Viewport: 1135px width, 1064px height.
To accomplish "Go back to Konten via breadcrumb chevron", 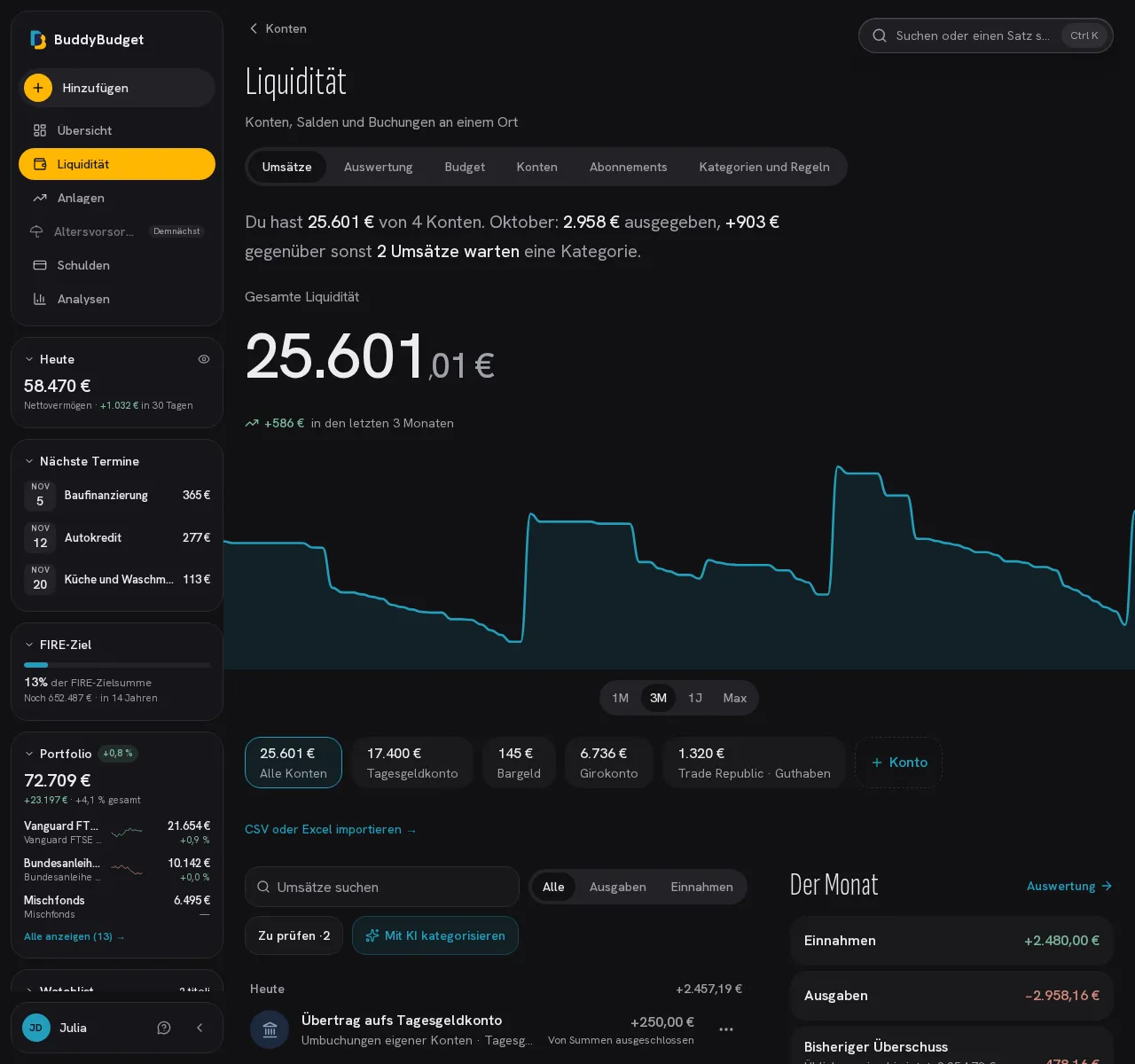I will pyautogui.click(x=254, y=28).
